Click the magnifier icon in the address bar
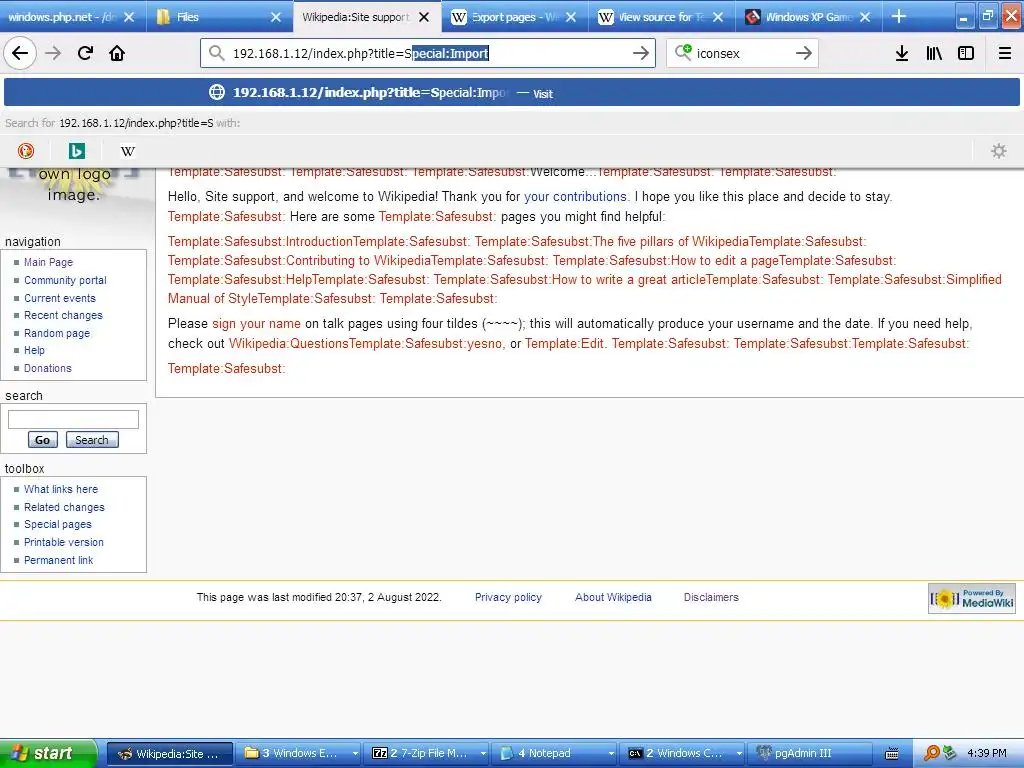Image resolution: width=1024 pixels, height=768 pixels. coord(217,53)
